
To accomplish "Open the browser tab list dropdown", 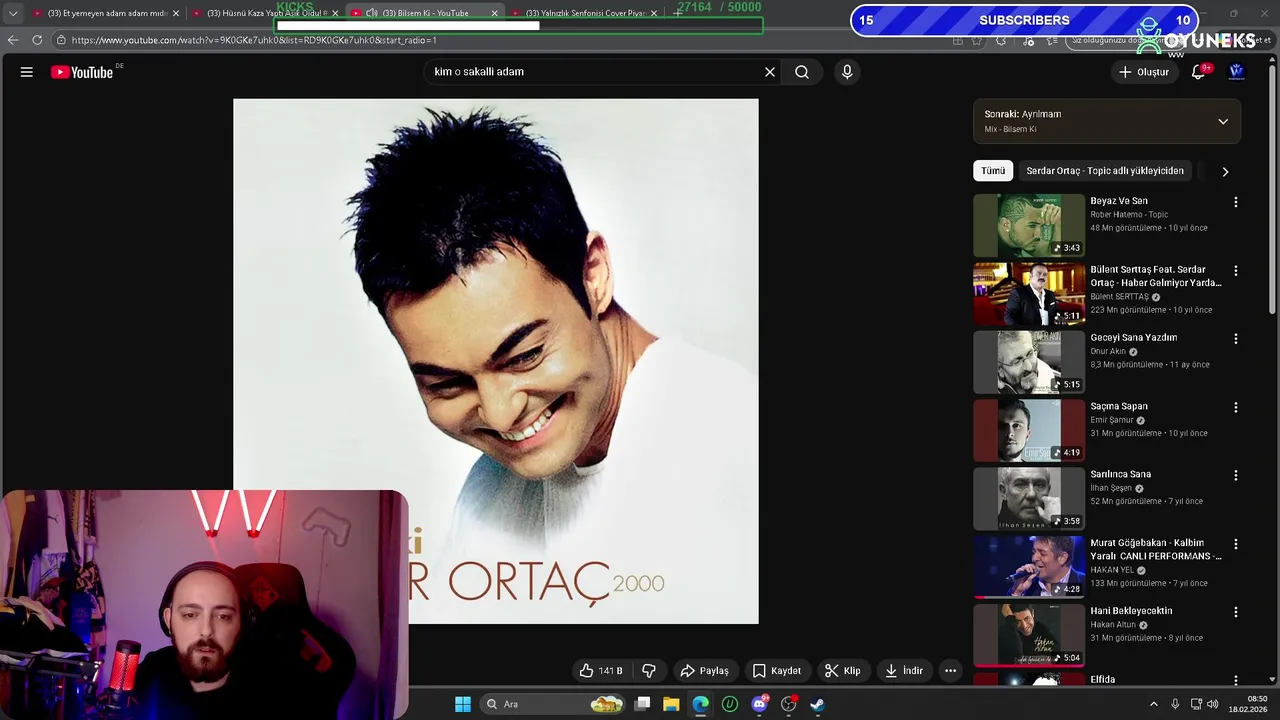I will tap(13, 13).
